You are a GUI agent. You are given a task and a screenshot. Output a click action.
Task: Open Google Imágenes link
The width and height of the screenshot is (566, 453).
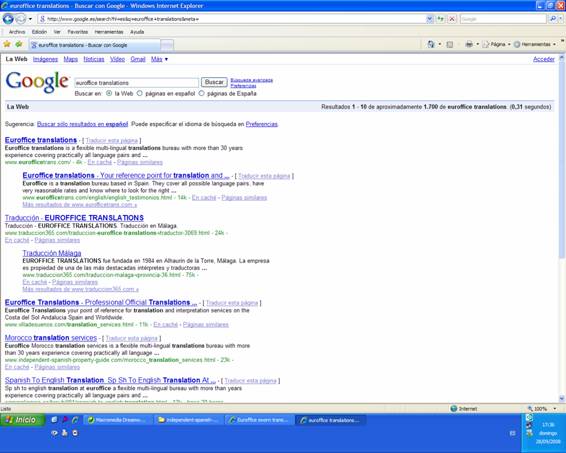pyautogui.click(x=45, y=59)
